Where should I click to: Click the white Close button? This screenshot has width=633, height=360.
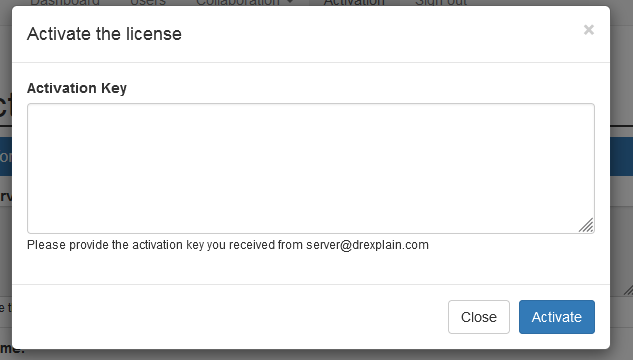[479, 317]
